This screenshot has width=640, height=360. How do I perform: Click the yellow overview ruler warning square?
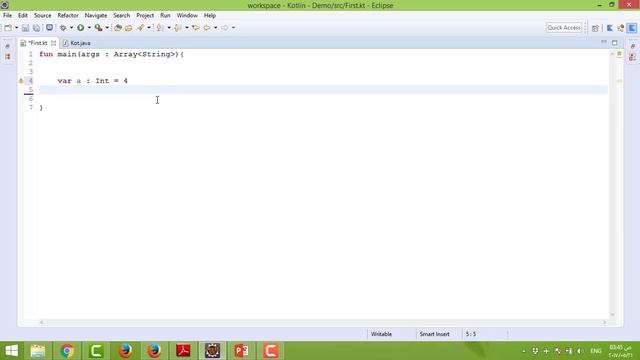point(619,54)
